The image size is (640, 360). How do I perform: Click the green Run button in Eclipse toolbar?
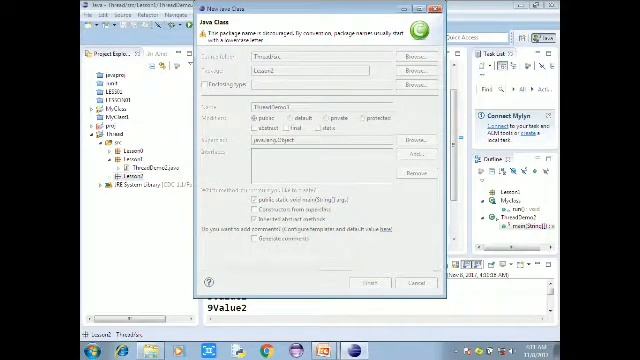point(189,25)
